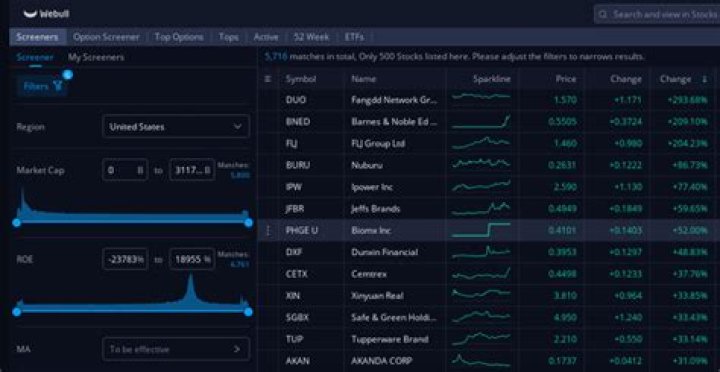
Task: Select the BURU symbol
Action: click(298, 165)
